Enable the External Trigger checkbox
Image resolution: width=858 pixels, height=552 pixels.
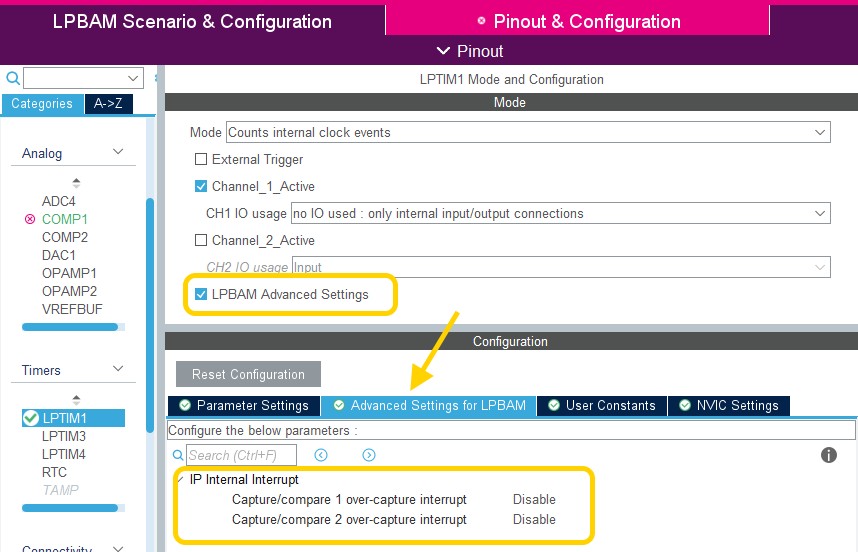click(x=201, y=159)
